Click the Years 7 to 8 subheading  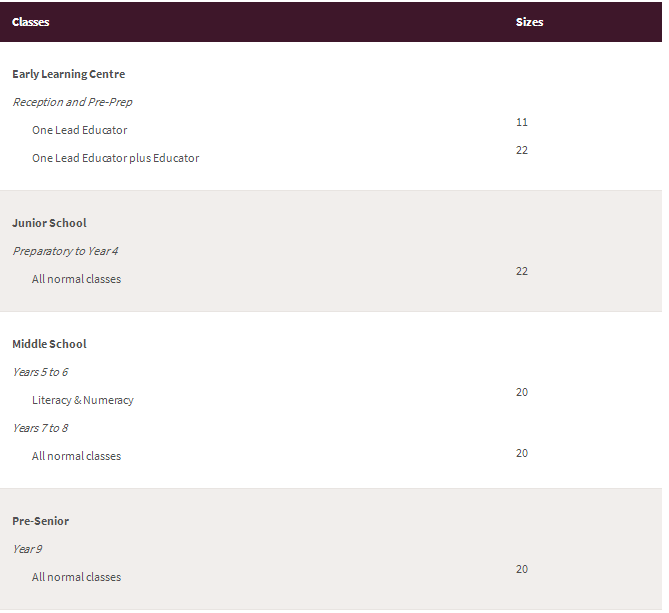tap(40, 428)
